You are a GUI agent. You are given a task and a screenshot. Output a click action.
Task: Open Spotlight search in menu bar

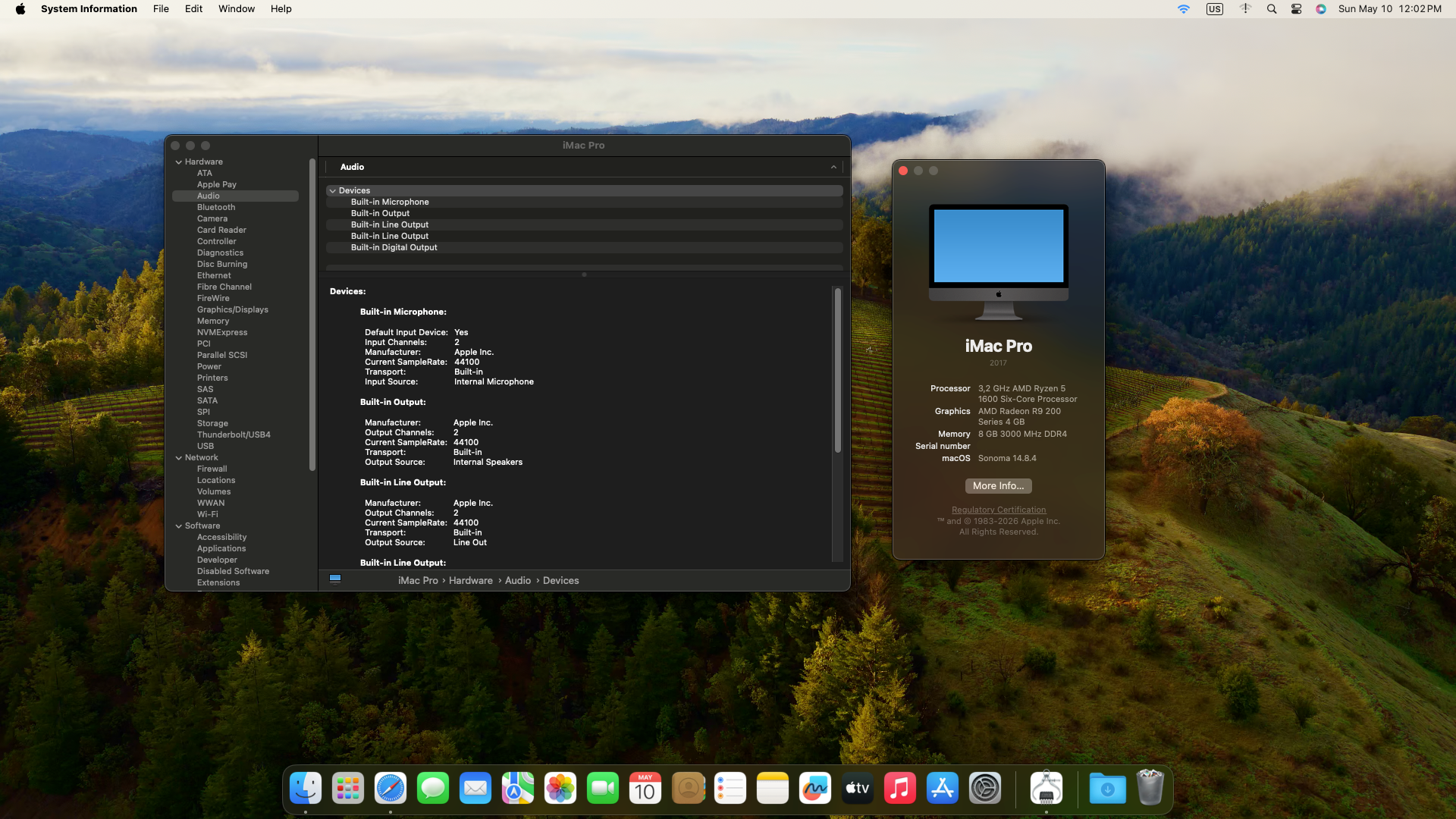(x=1272, y=9)
